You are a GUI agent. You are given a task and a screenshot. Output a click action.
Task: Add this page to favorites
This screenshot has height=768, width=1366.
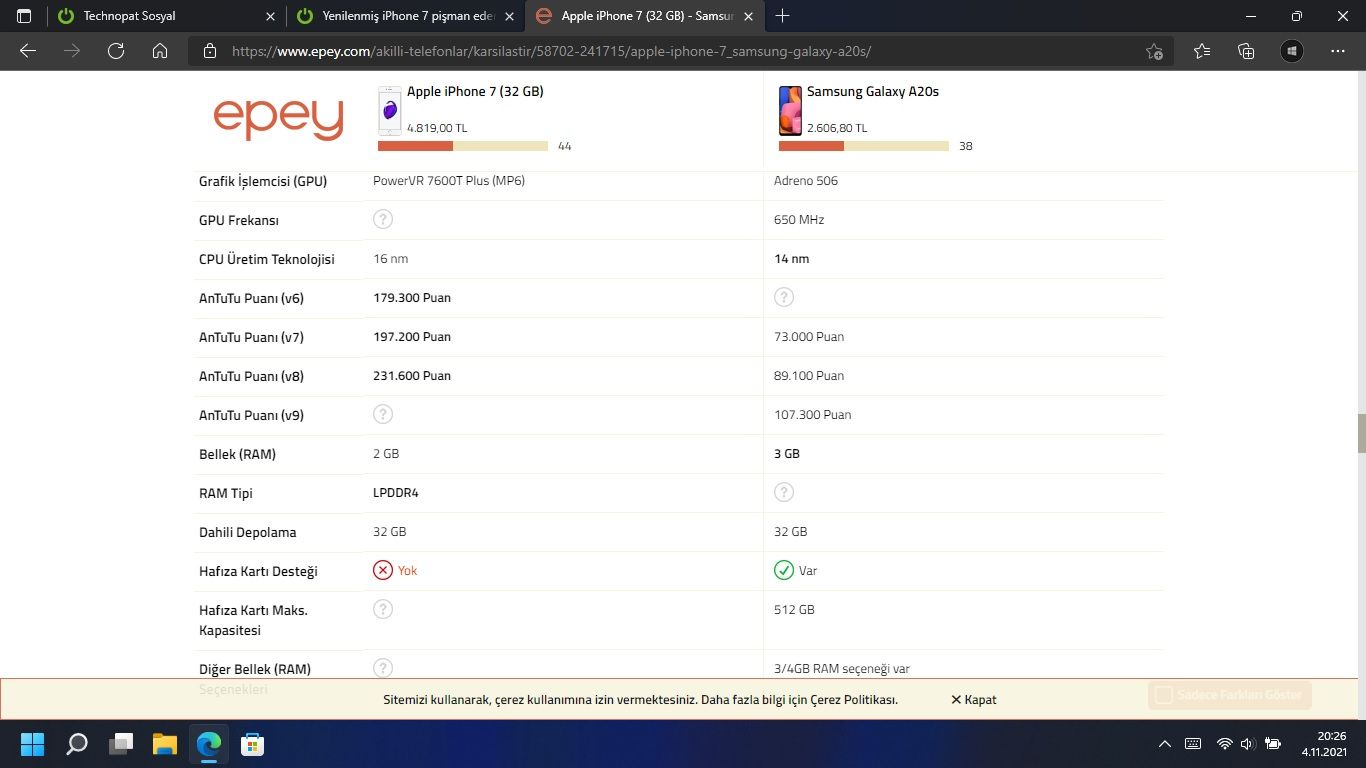[x=1154, y=51]
